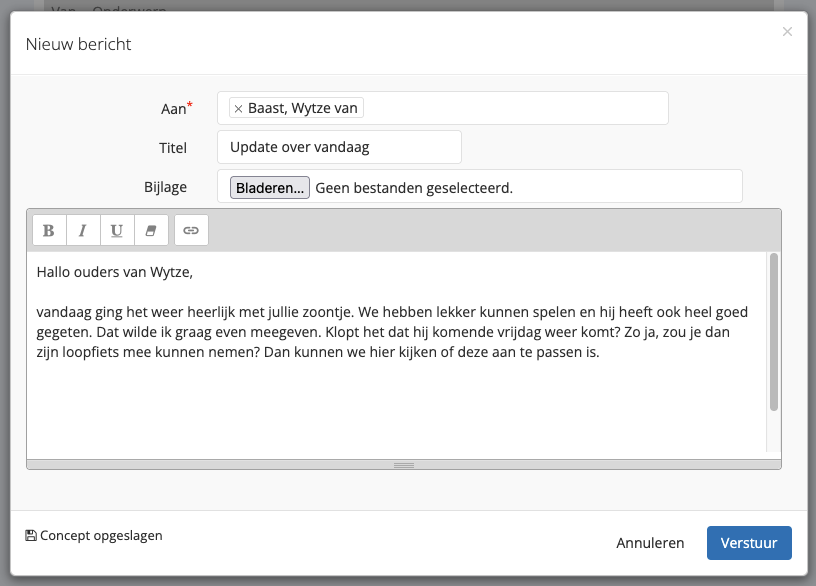Cancel the message with Annuleren
The image size is (816, 586).
[x=650, y=543]
